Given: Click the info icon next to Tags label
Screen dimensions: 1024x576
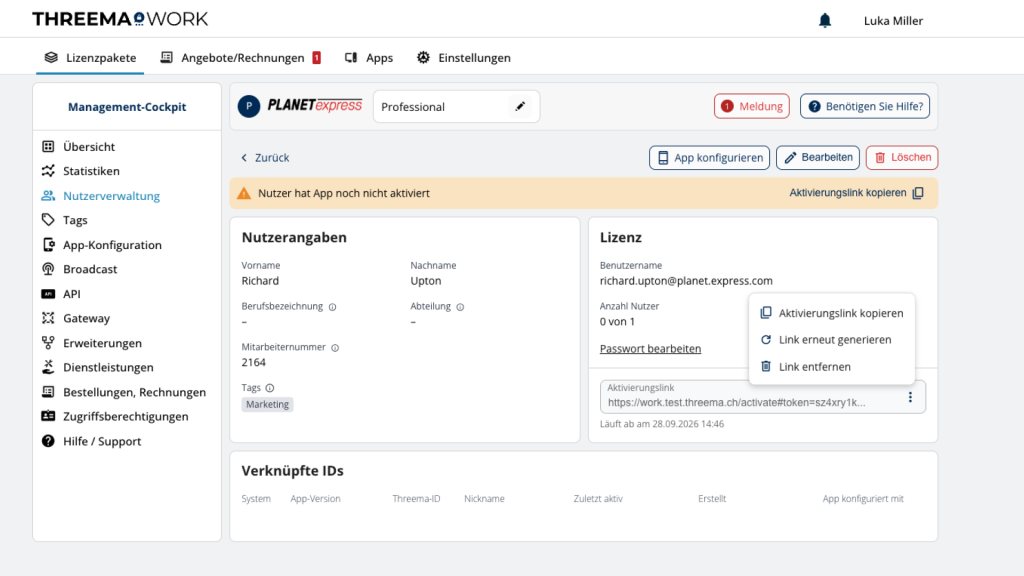Looking at the screenshot, I should pyautogui.click(x=270, y=388).
